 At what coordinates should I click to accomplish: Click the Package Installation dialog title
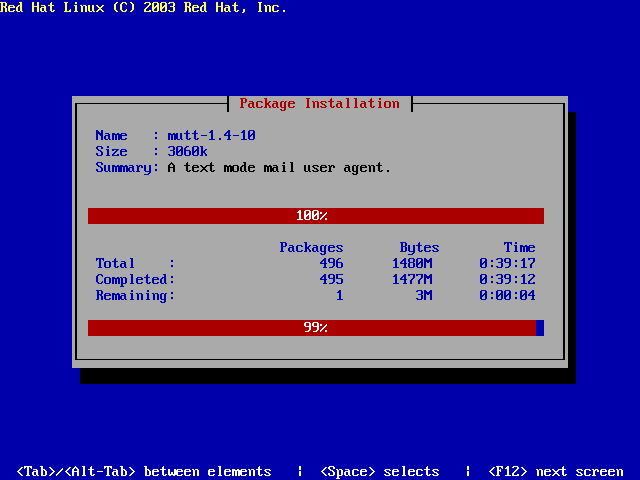(x=319, y=104)
